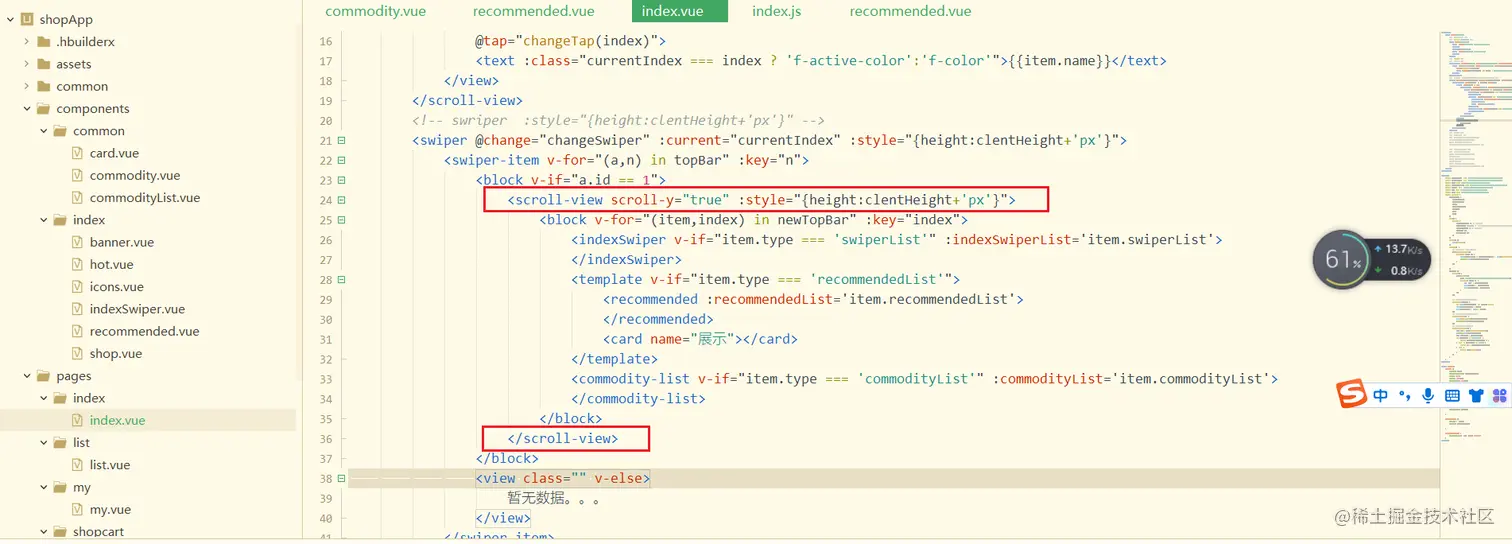Click the folder icon of shopcart

(60, 531)
